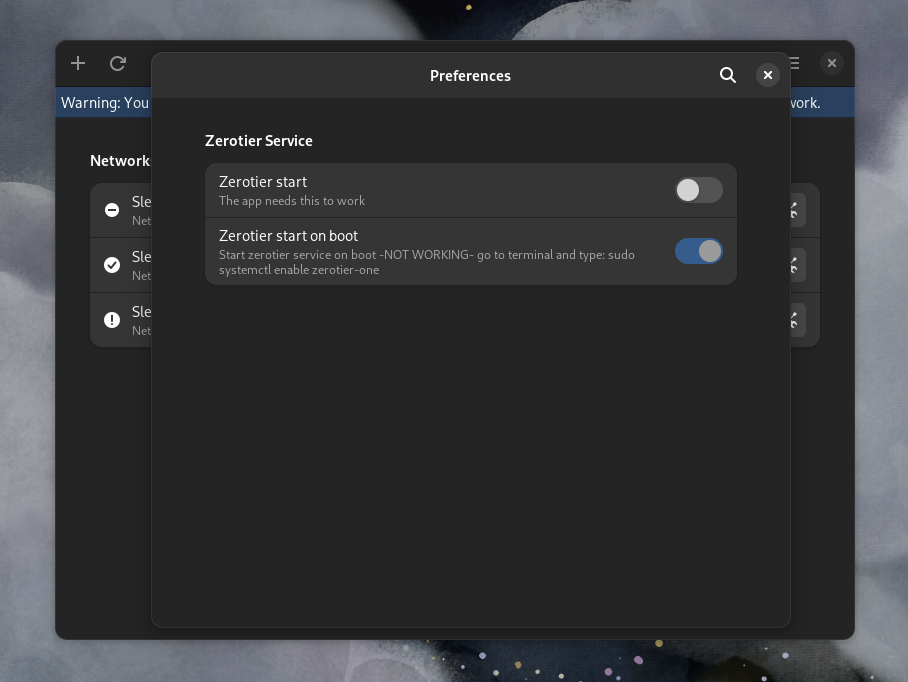Click the systemctl enable zerotier-one description
908x682 pixels.
coord(427,262)
